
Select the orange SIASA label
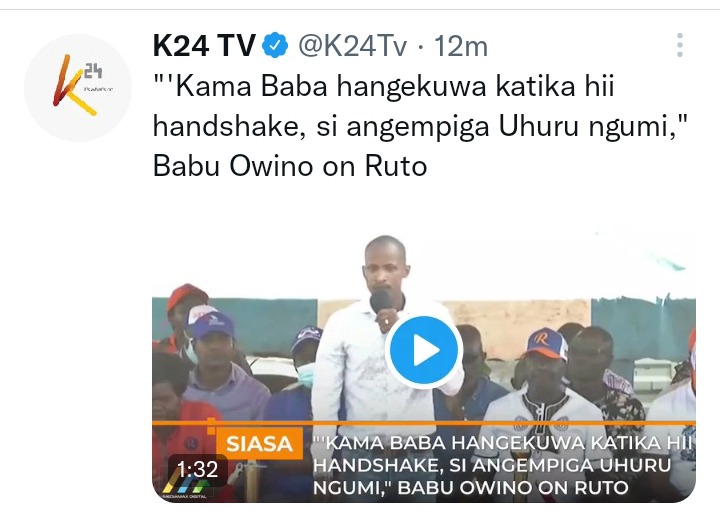(259, 444)
